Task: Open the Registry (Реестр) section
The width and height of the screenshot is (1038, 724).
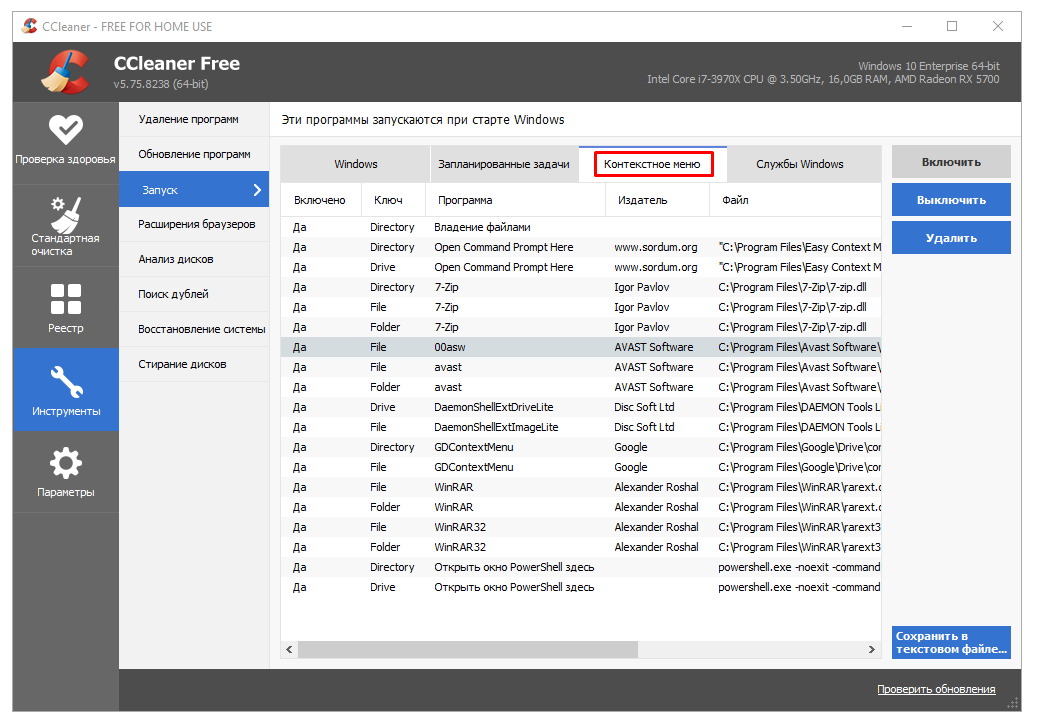Action: 66,308
